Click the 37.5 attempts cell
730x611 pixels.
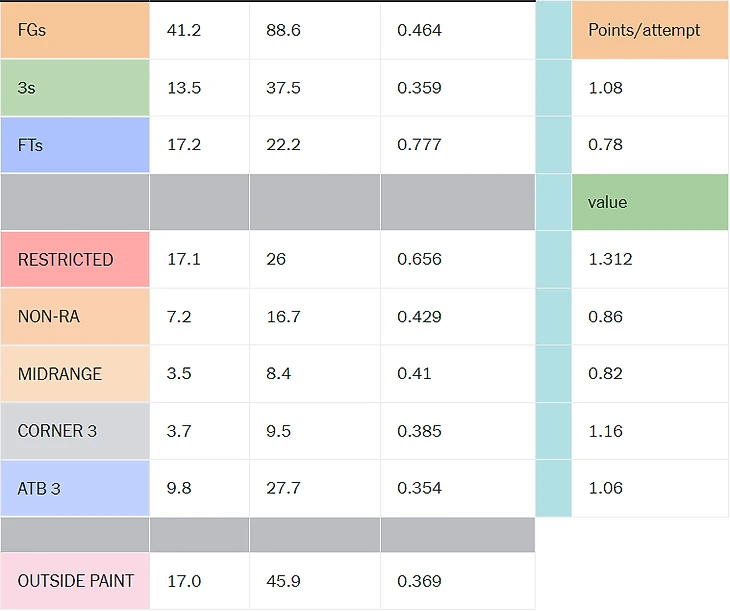click(314, 88)
